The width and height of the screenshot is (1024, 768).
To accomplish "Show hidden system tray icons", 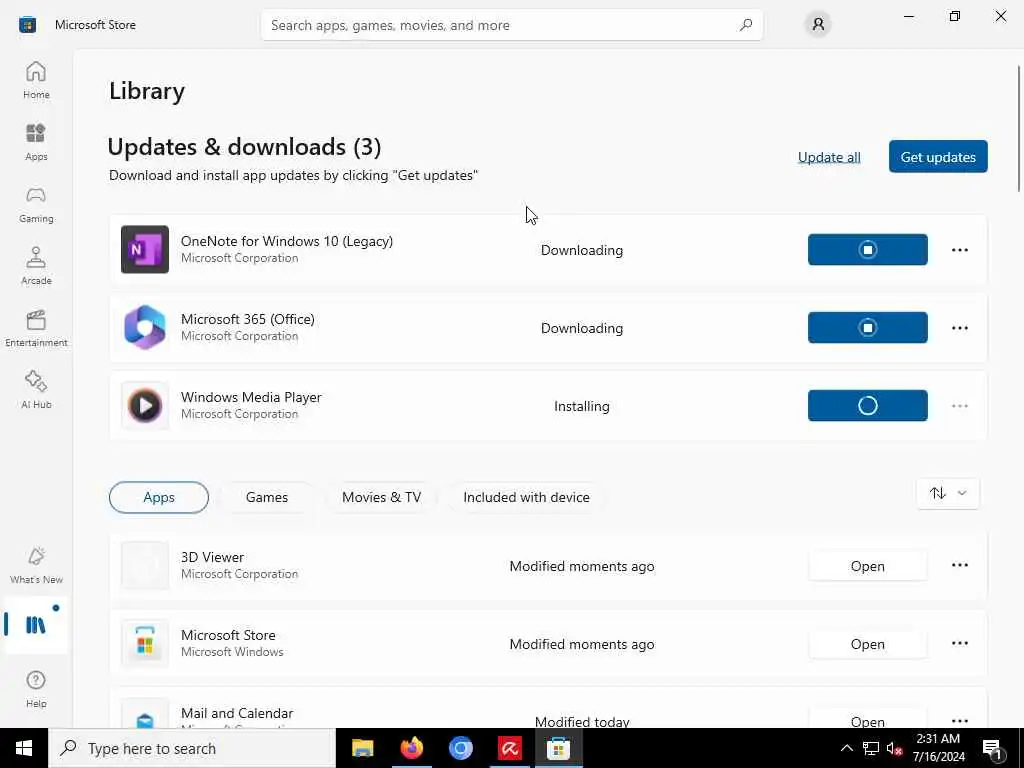I will tap(846, 748).
